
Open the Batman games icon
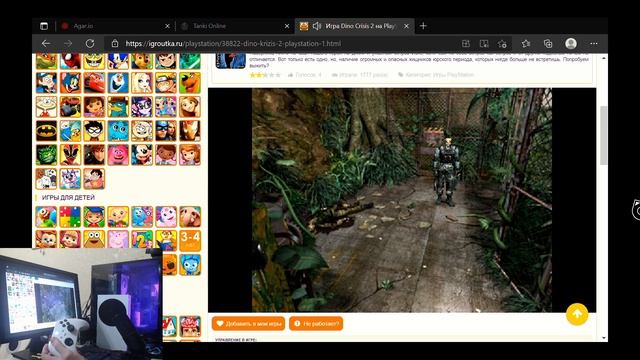(46, 131)
